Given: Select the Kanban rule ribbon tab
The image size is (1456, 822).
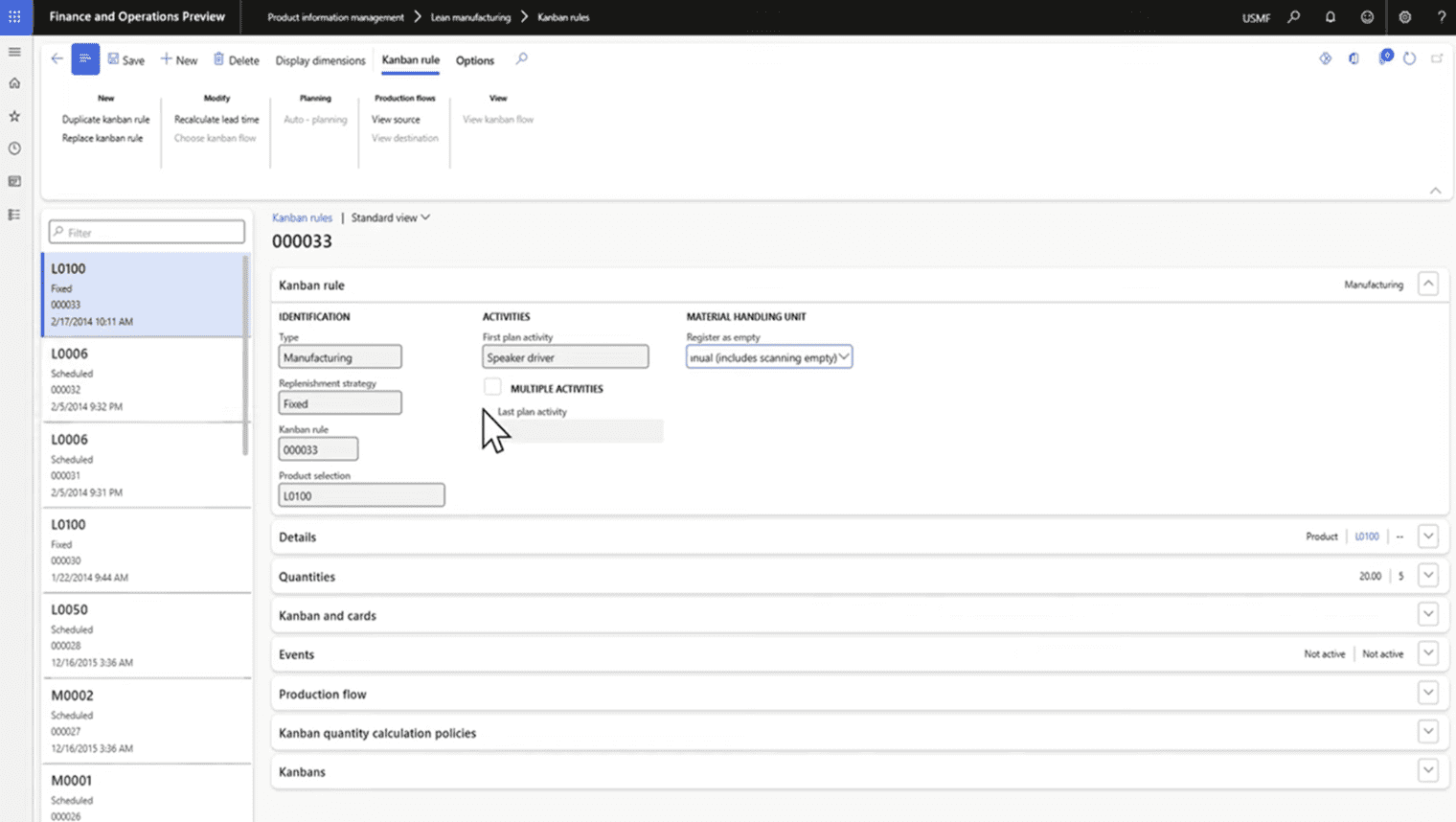Looking at the screenshot, I should (410, 60).
